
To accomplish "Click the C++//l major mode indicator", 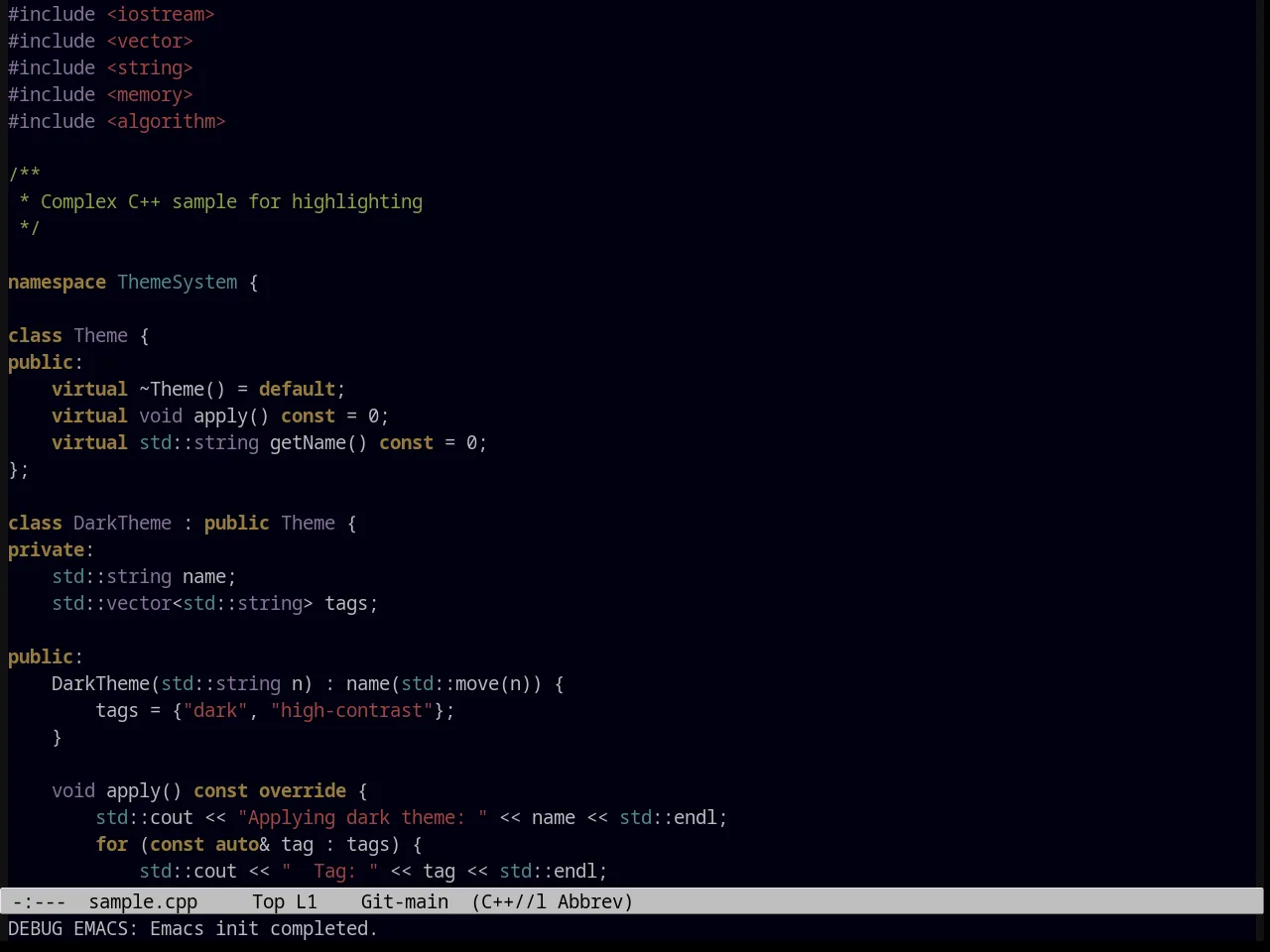I will tap(509, 901).
